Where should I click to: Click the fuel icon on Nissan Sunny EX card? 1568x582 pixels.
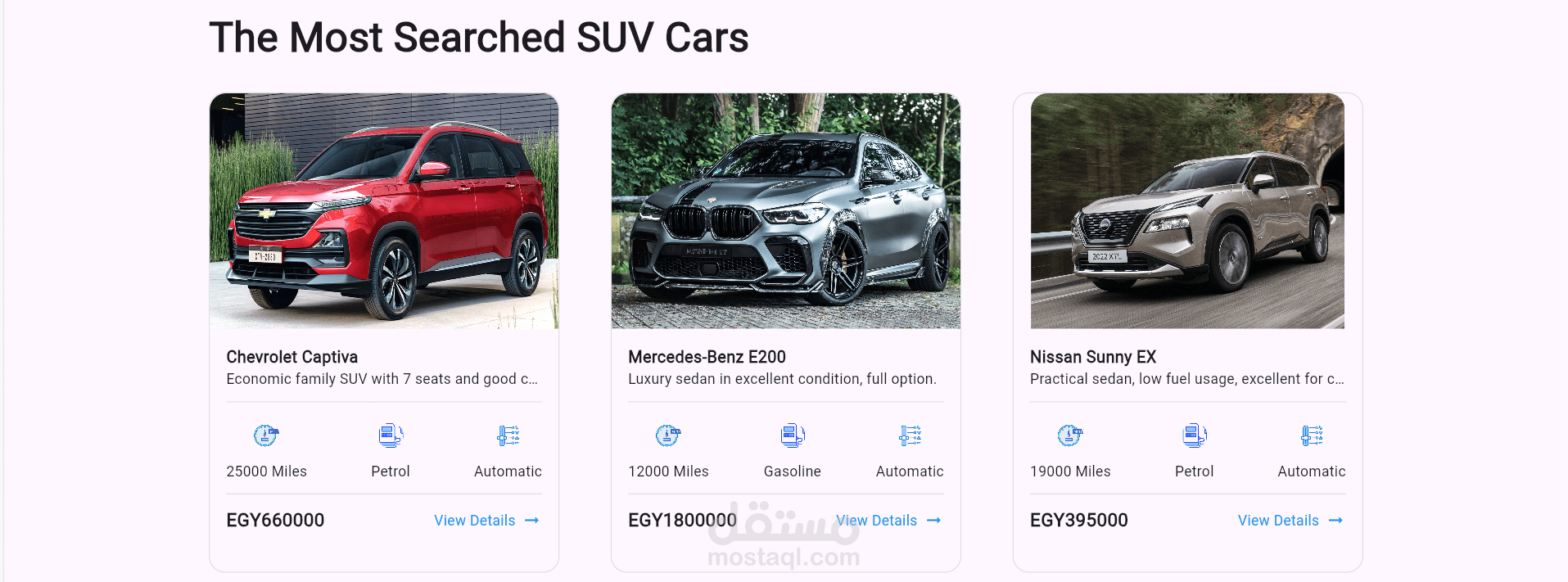coord(1195,435)
